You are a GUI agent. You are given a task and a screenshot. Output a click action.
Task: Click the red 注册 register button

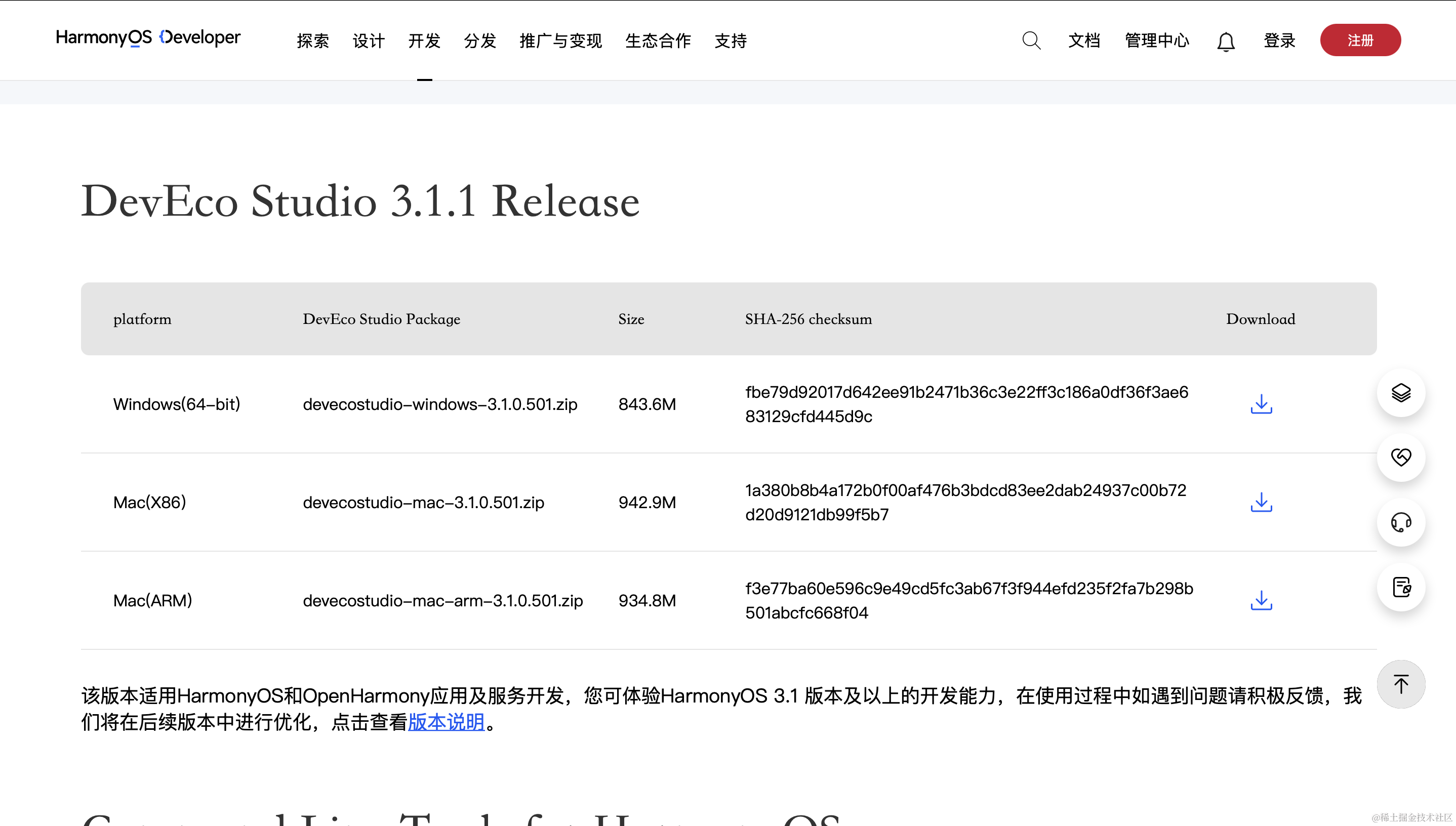(x=1359, y=40)
